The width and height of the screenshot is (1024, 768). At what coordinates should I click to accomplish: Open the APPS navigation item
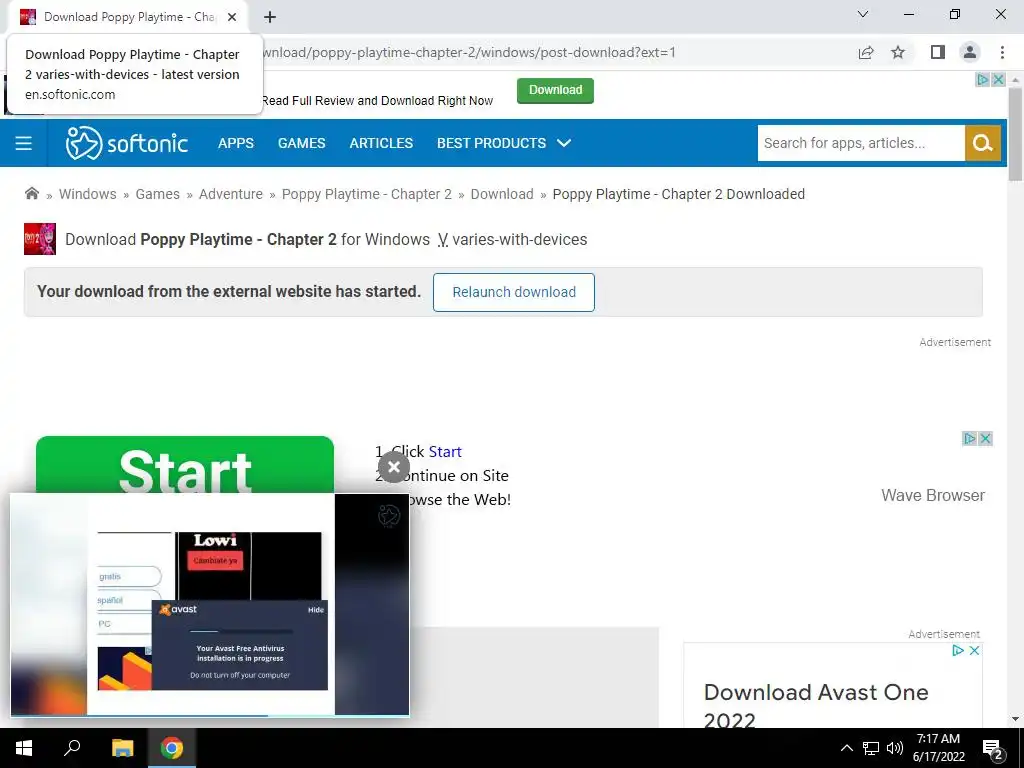click(236, 143)
